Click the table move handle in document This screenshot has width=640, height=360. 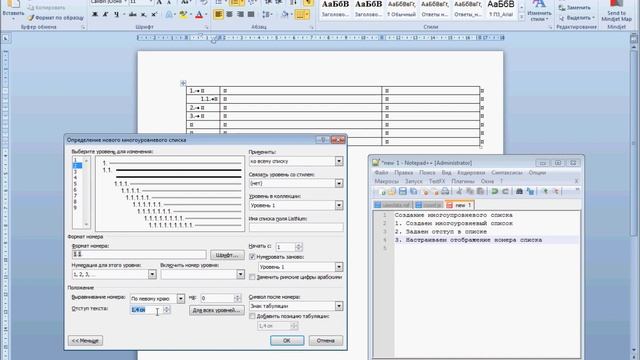click(183, 83)
